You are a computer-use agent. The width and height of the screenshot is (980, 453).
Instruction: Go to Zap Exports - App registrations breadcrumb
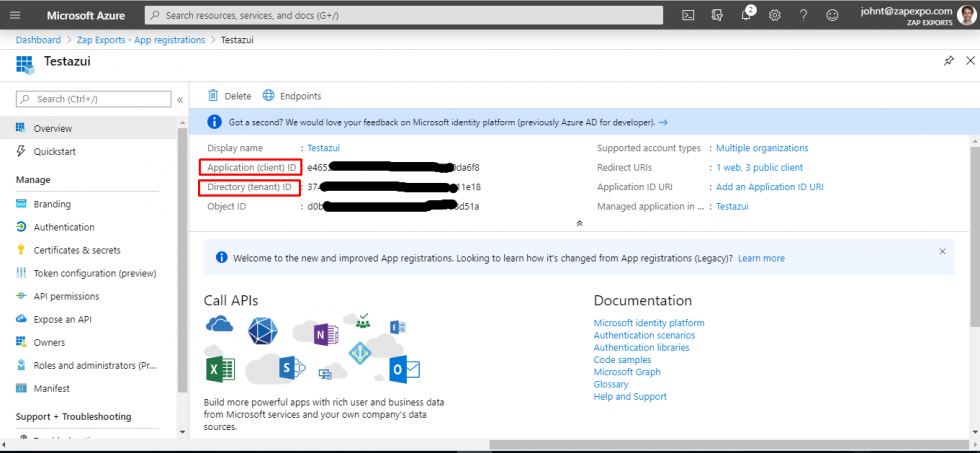click(141, 40)
